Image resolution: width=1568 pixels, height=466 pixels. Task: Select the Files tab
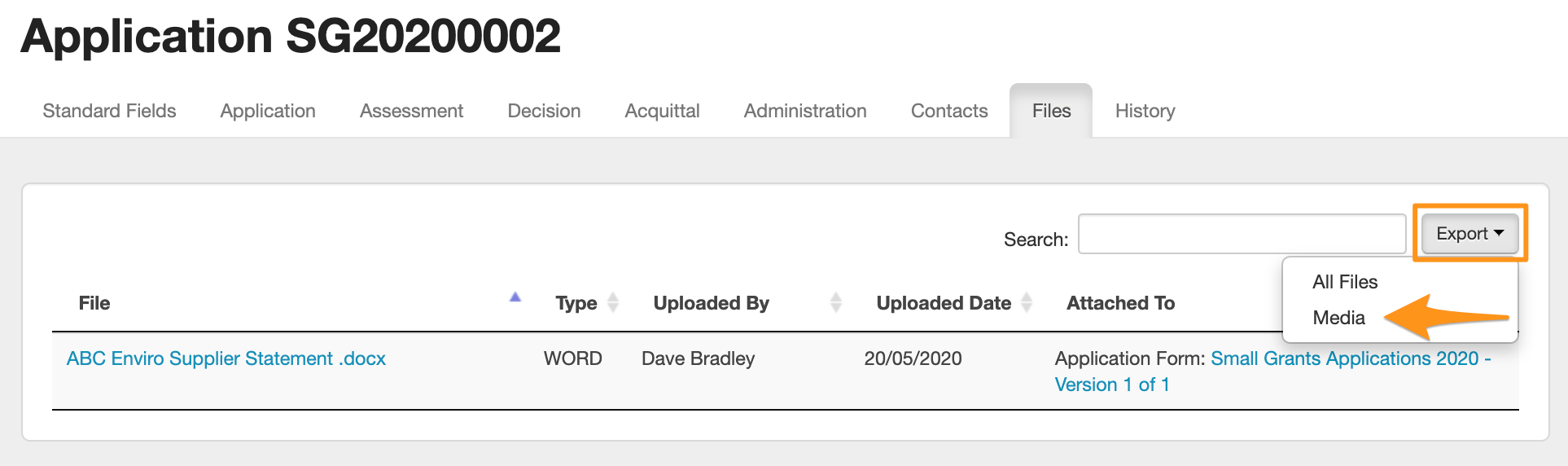[x=1051, y=111]
